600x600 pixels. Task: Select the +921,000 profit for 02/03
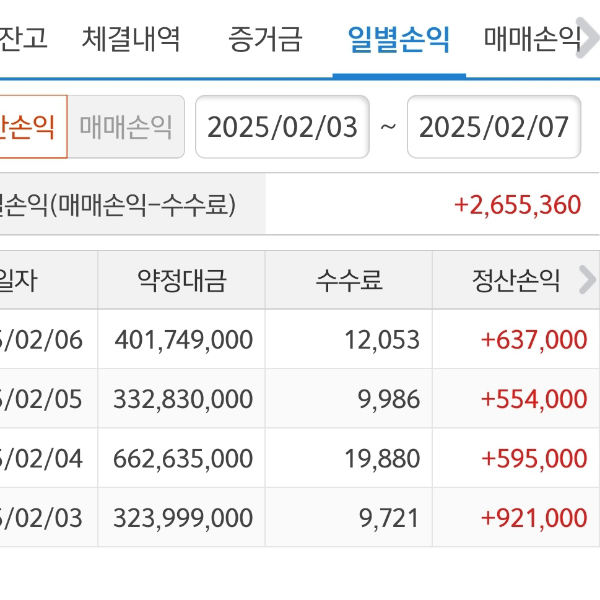(x=533, y=518)
